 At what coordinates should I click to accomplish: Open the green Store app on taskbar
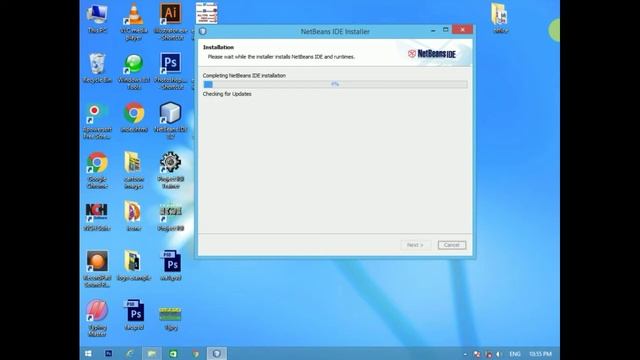pos(173,353)
